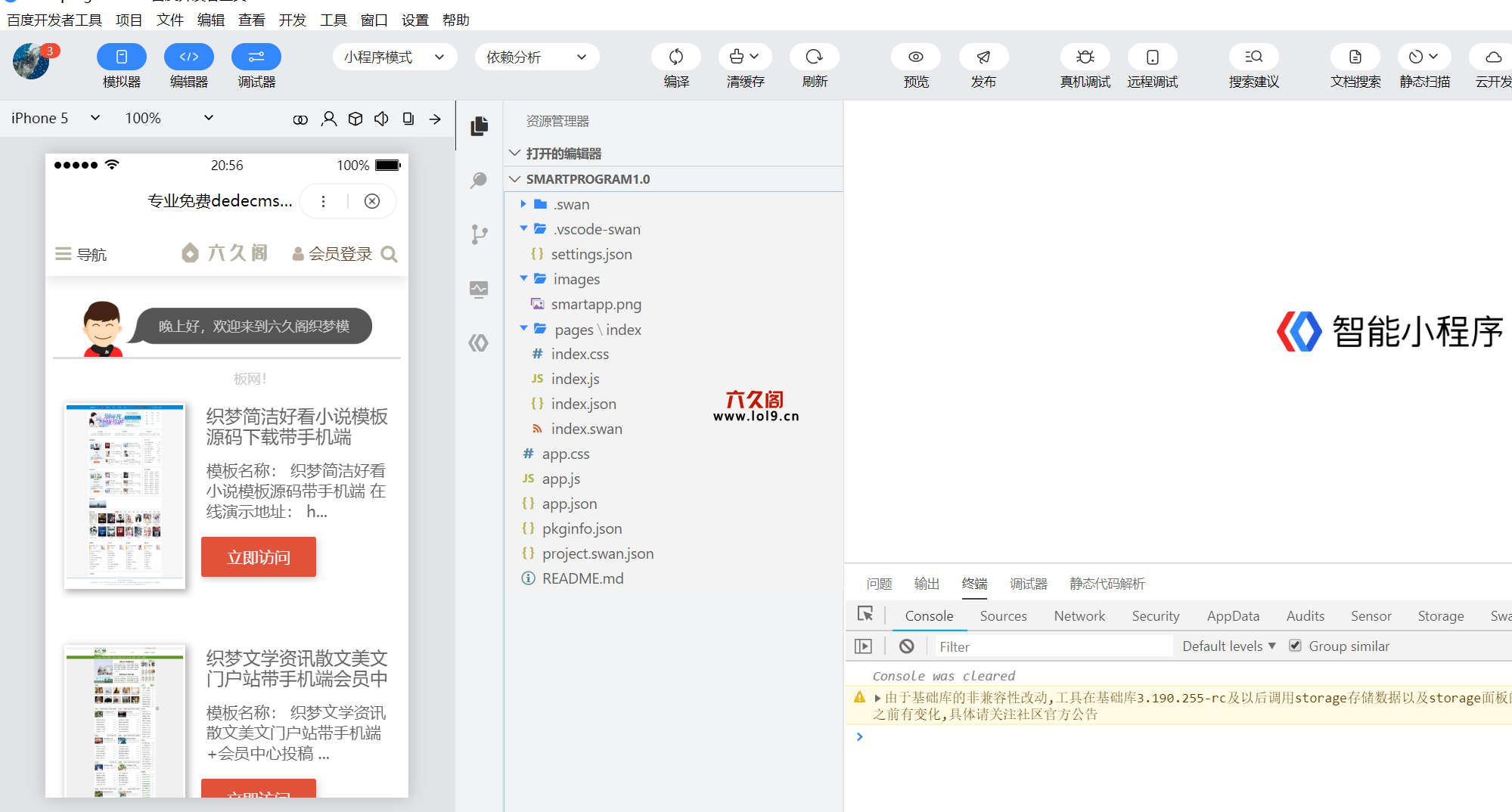Image resolution: width=1512 pixels, height=812 pixels.
Task: Toggle the simulator sound speaker icon
Action: [381, 119]
